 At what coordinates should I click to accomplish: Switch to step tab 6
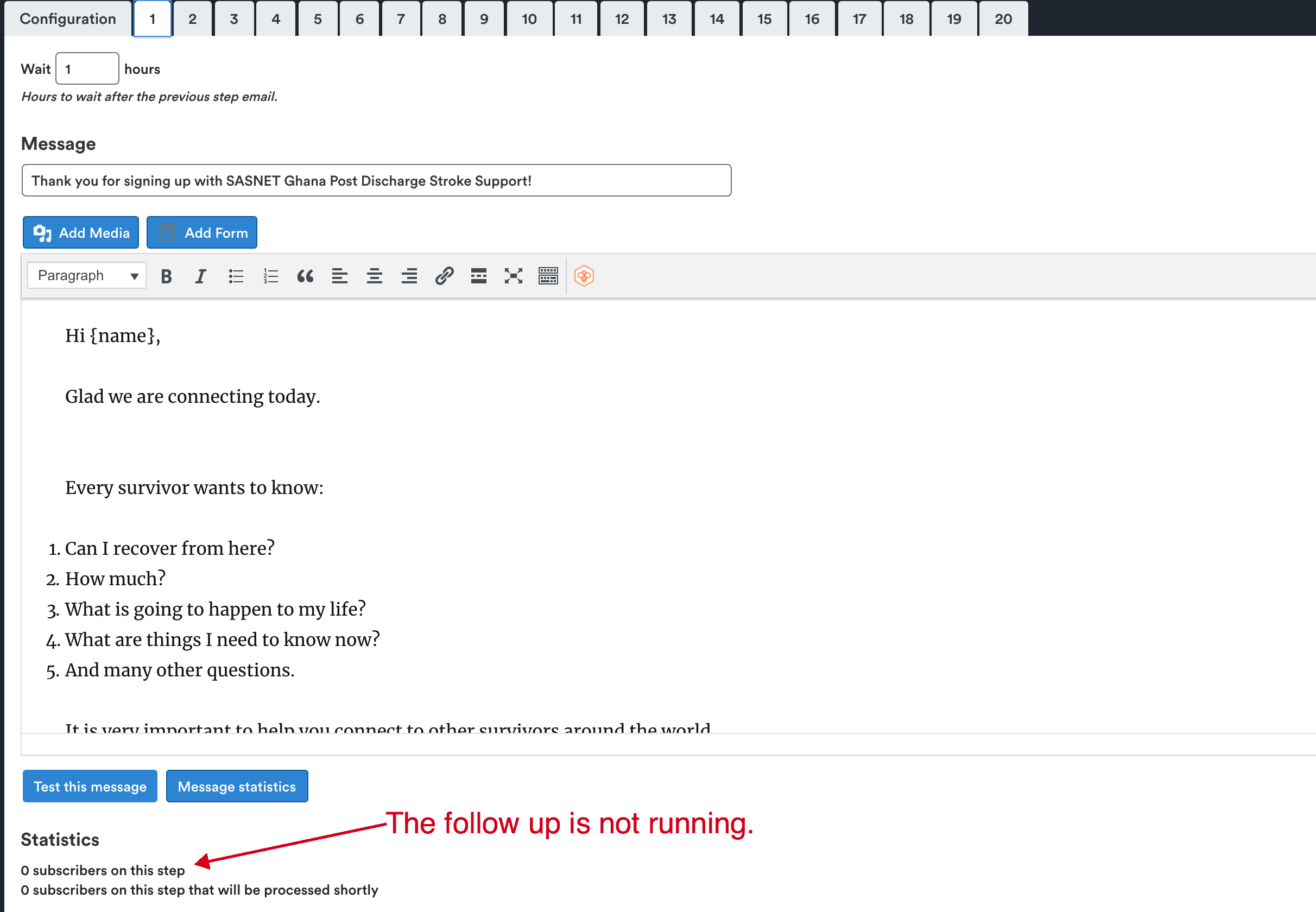click(x=359, y=19)
